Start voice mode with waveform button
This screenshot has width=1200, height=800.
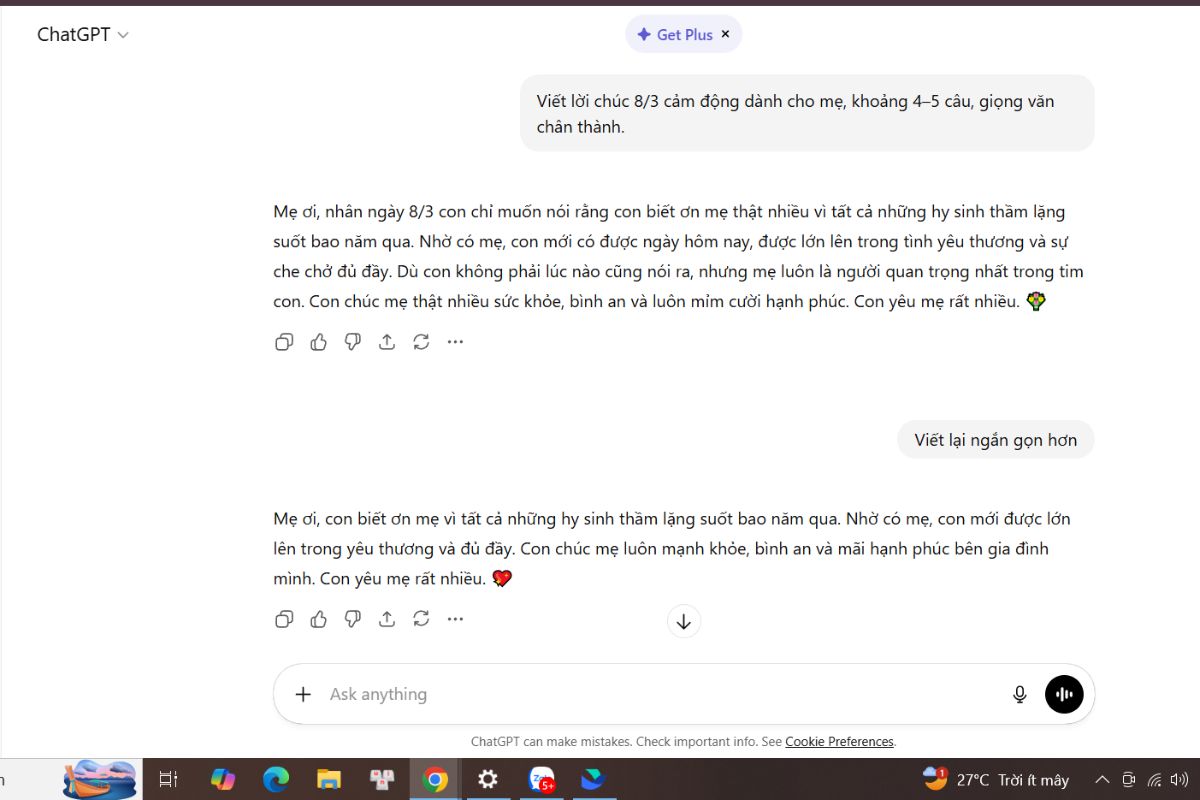pyautogui.click(x=1064, y=694)
